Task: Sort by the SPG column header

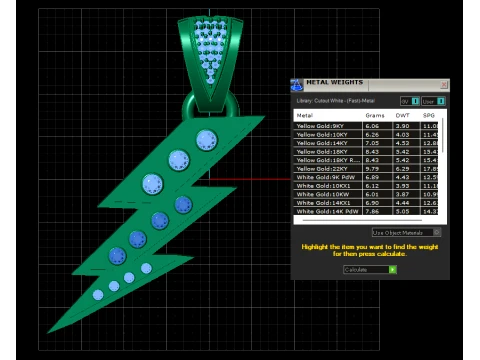Action: point(429,116)
